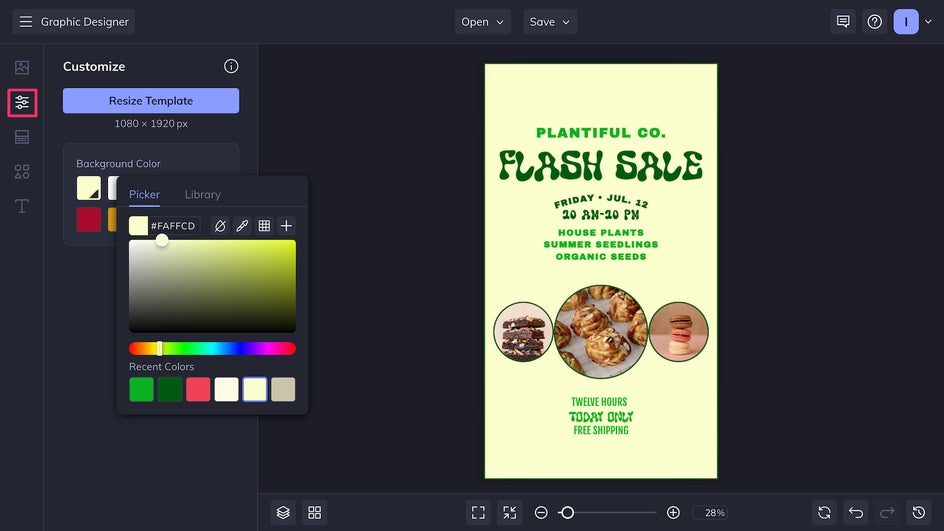This screenshot has width=944, height=531.
Task: Open the color grid palette icon
Action: click(264, 226)
